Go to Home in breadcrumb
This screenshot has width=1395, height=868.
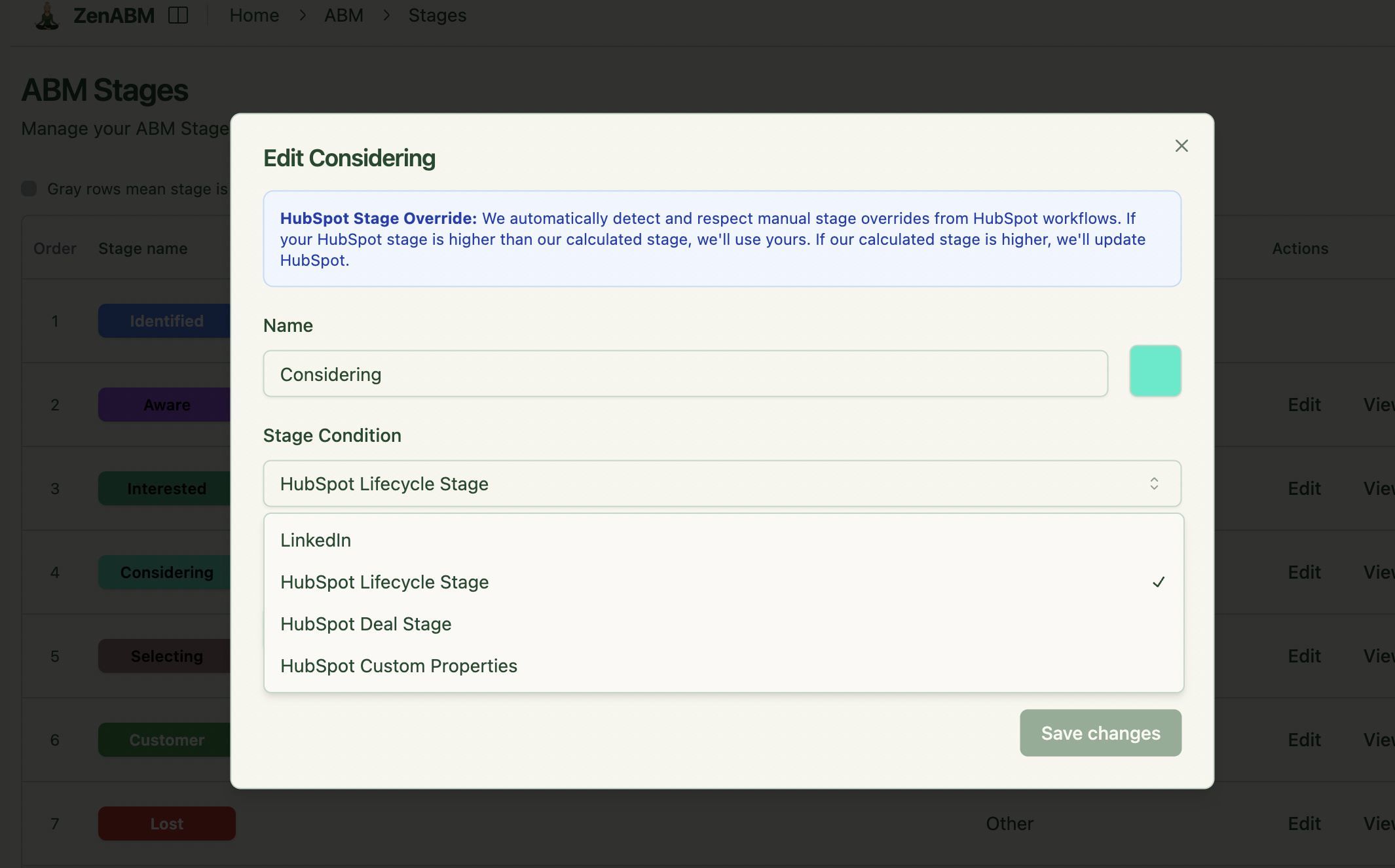point(254,15)
